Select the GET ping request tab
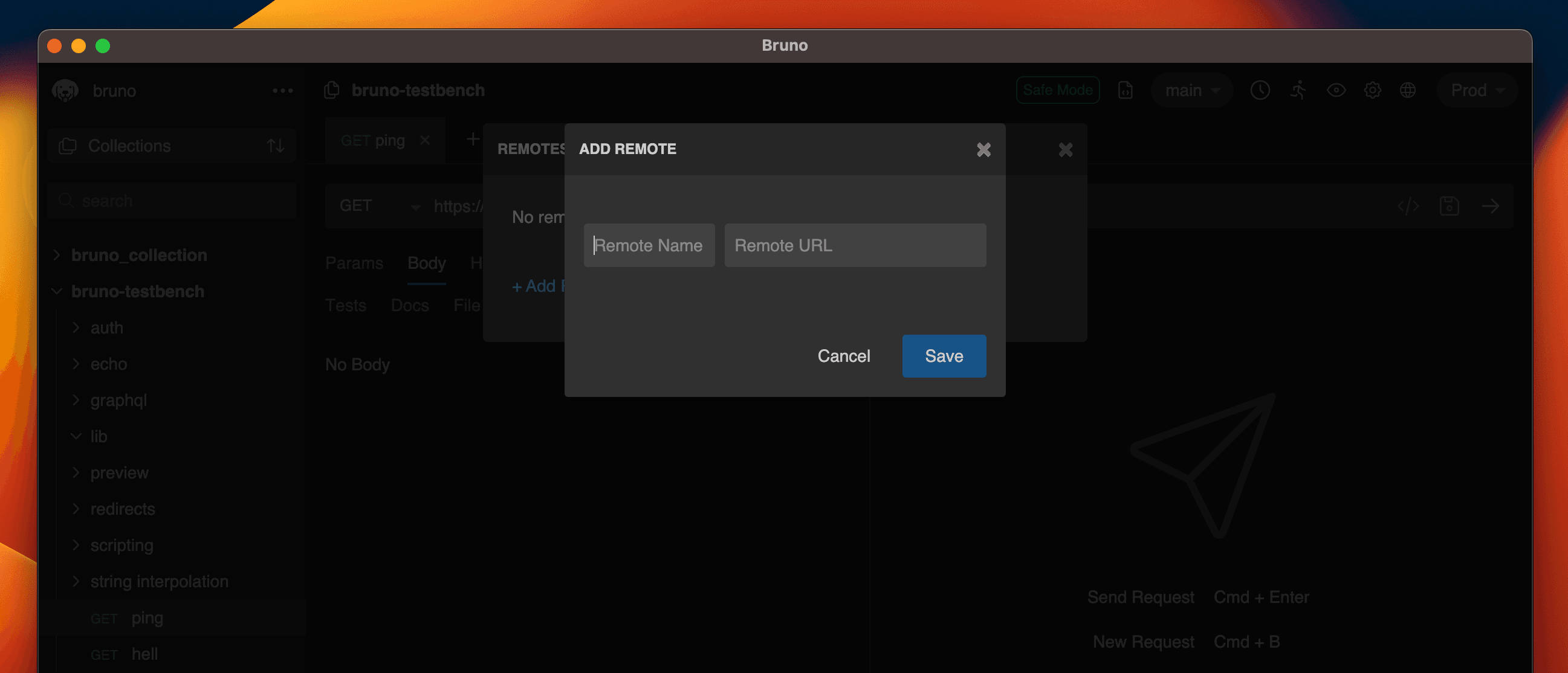1568x673 pixels. coord(372,141)
